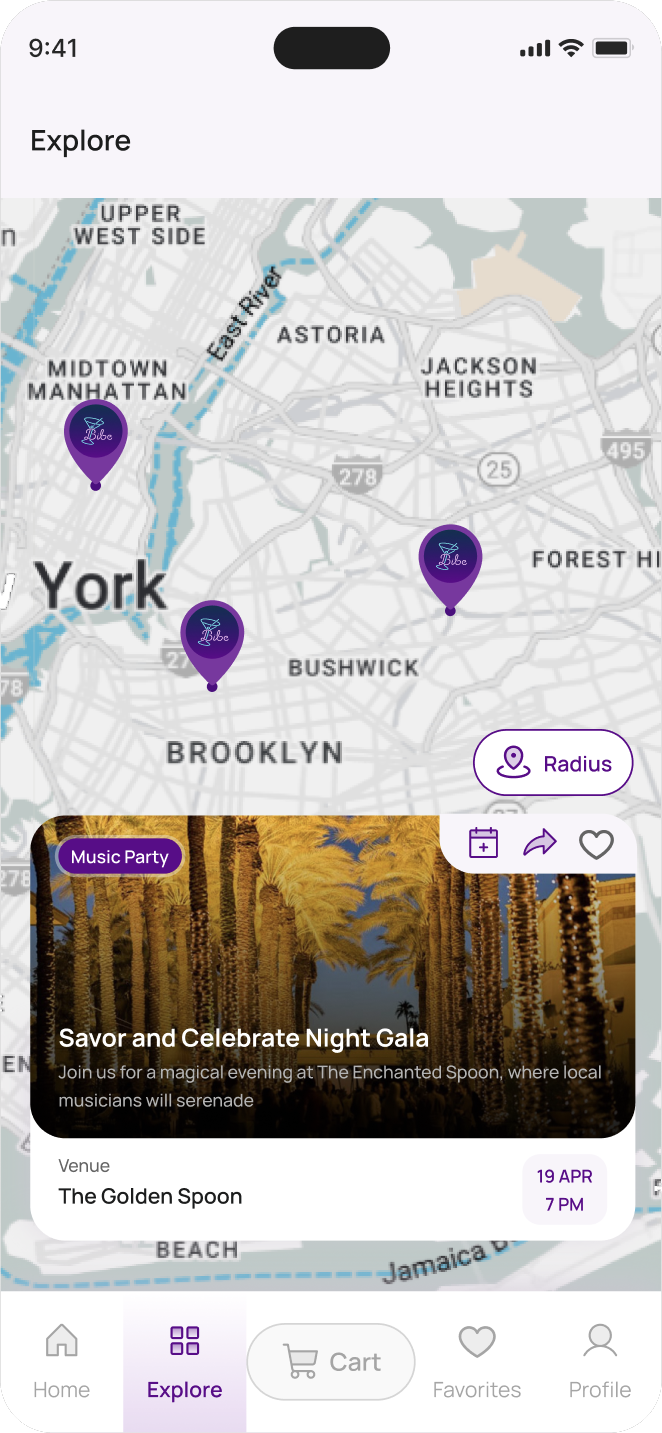Viewport: 662px width, 1433px height.
Task: Open the Savor and Celebrate Night Gala title
Action: point(244,1038)
